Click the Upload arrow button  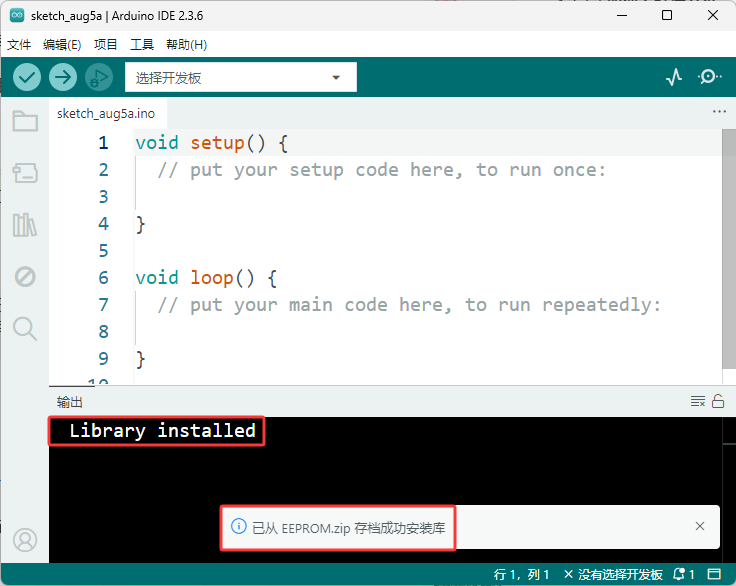pos(63,77)
